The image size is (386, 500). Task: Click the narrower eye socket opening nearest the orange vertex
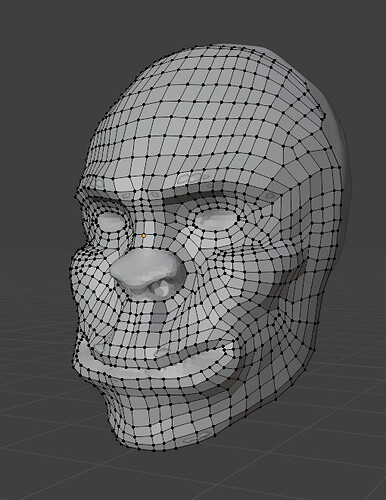[112, 221]
